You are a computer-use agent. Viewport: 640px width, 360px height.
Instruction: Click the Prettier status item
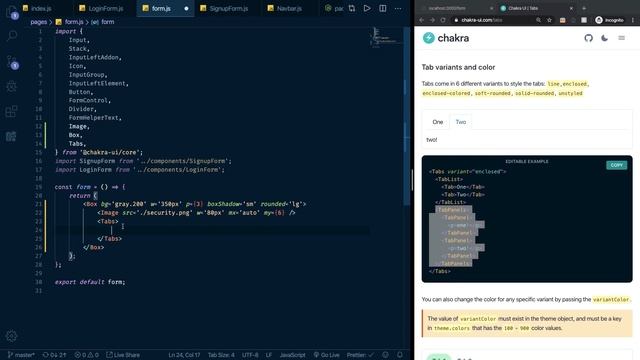tap(360, 355)
